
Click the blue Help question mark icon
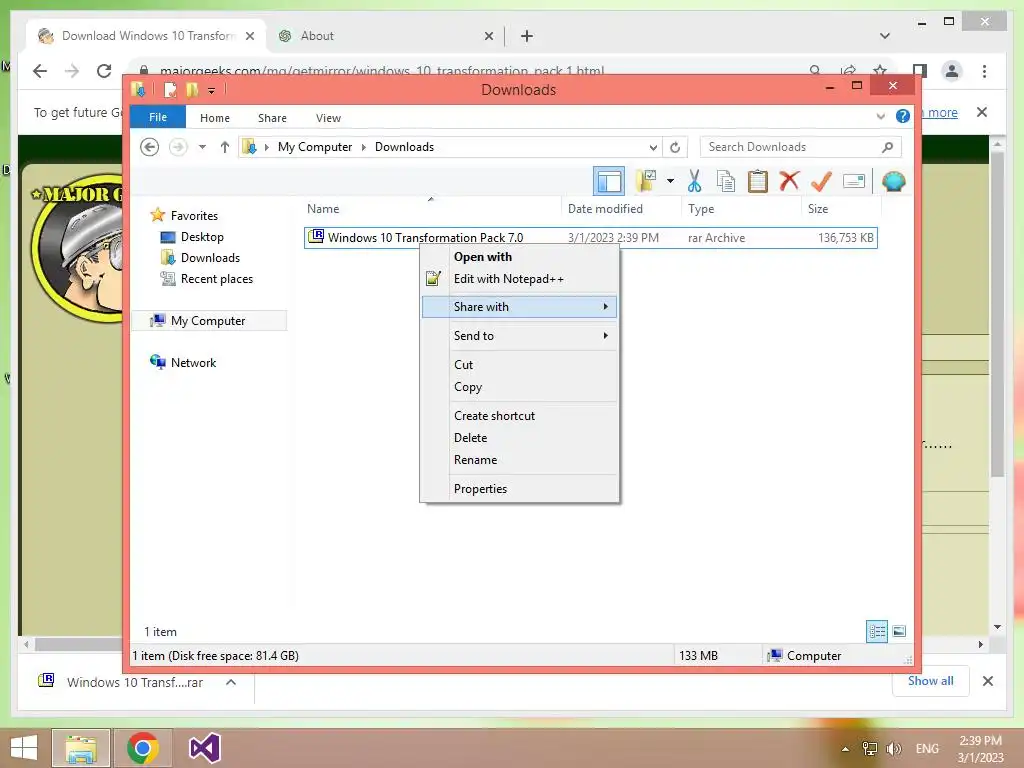903,116
